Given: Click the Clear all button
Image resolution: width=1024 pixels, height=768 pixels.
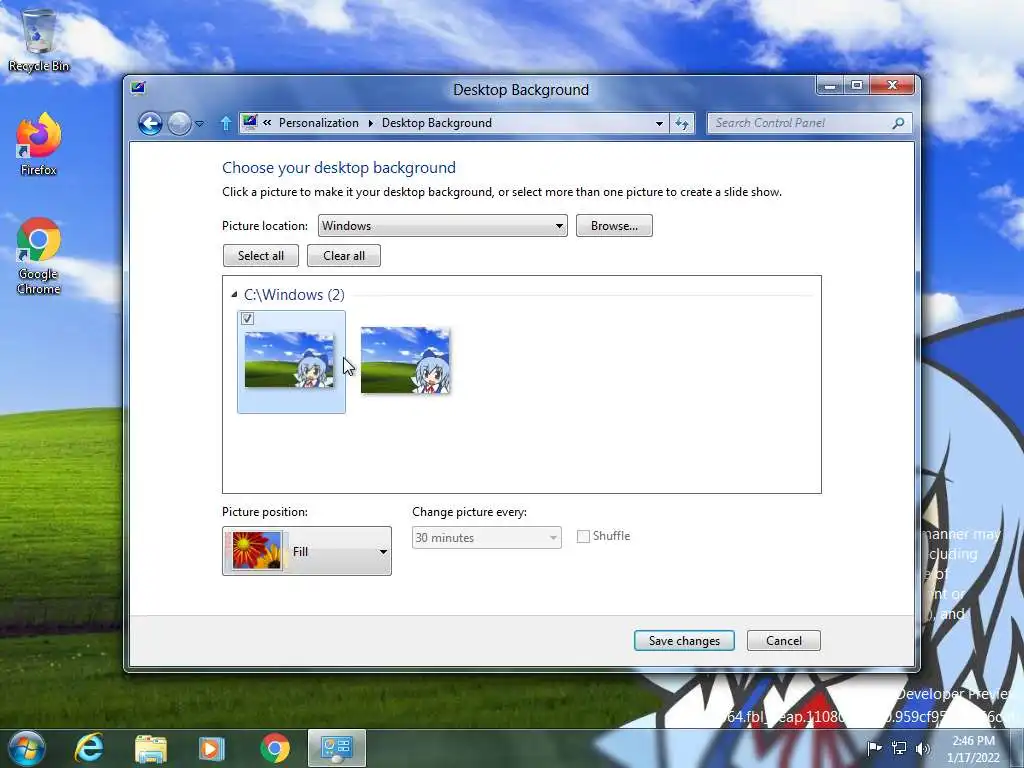Looking at the screenshot, I should coord(344,255).
